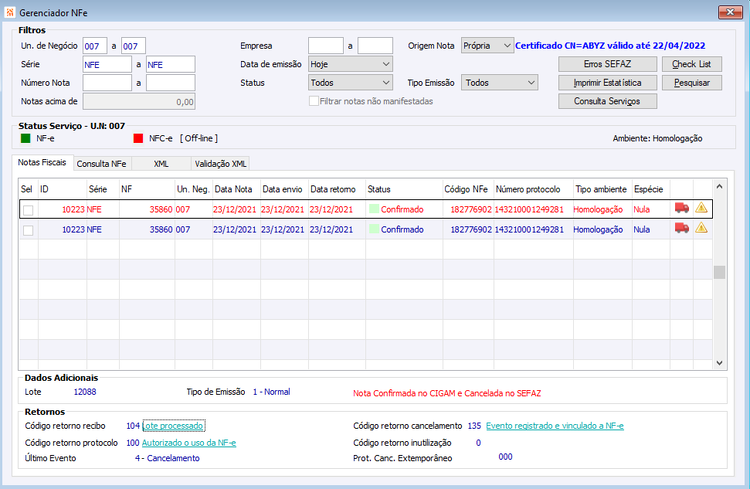The width and height of the screenshot is (750, 489).
Task: Click the yellow warning icon in first row
Action: tap(701, 208)
